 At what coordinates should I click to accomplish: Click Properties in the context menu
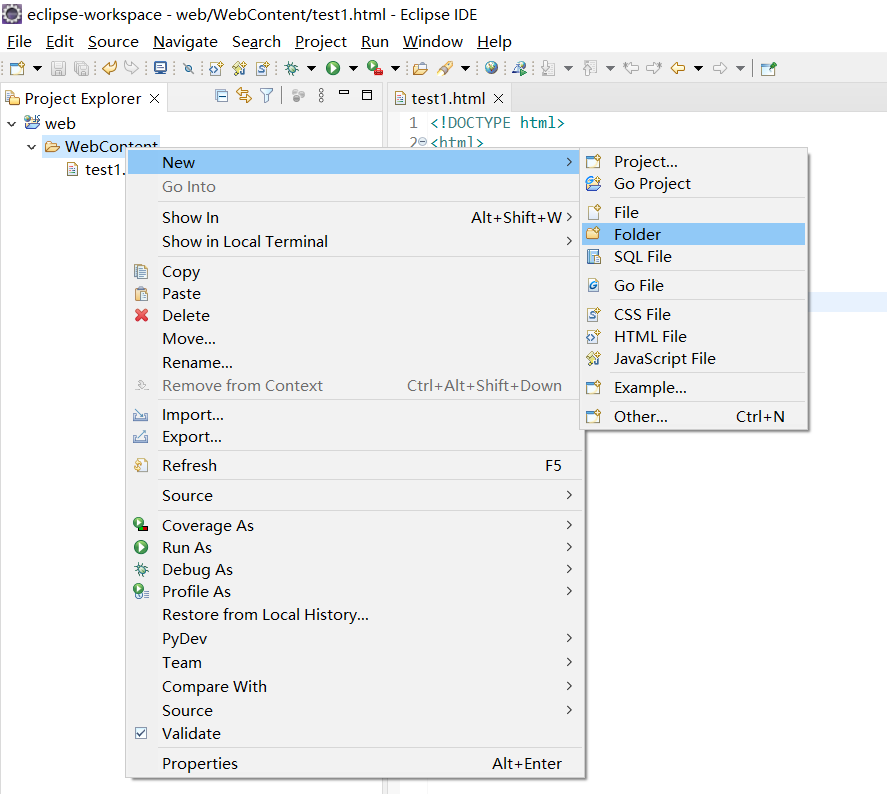(355, 763)
